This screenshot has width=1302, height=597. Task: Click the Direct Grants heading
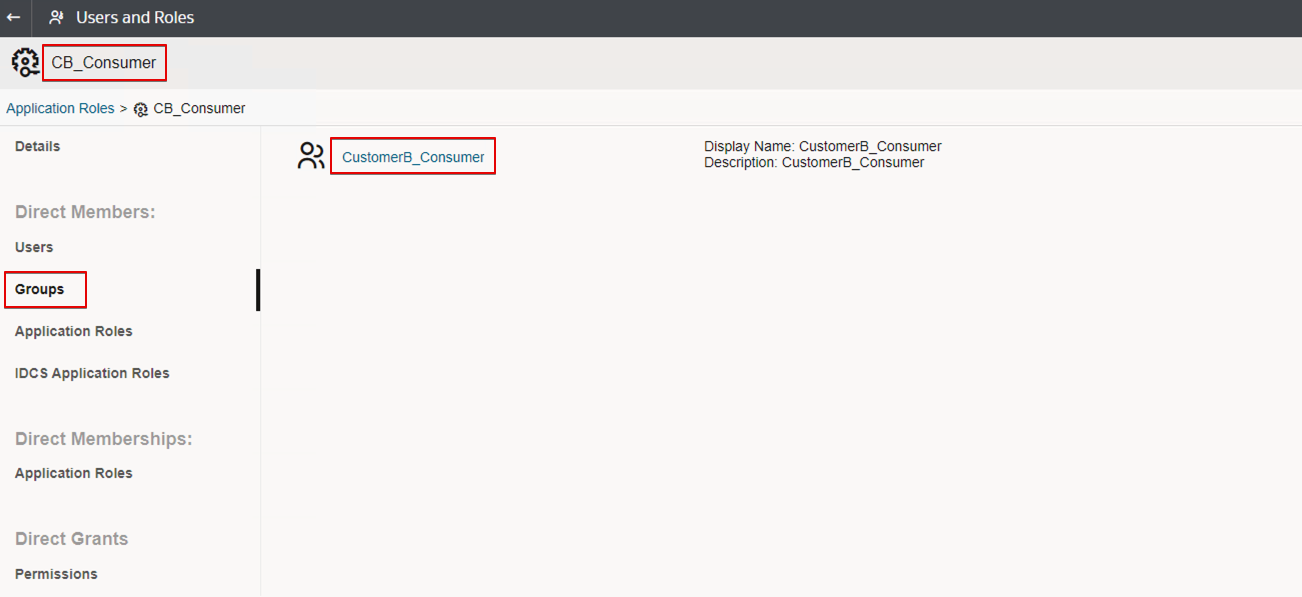[72, 539]
